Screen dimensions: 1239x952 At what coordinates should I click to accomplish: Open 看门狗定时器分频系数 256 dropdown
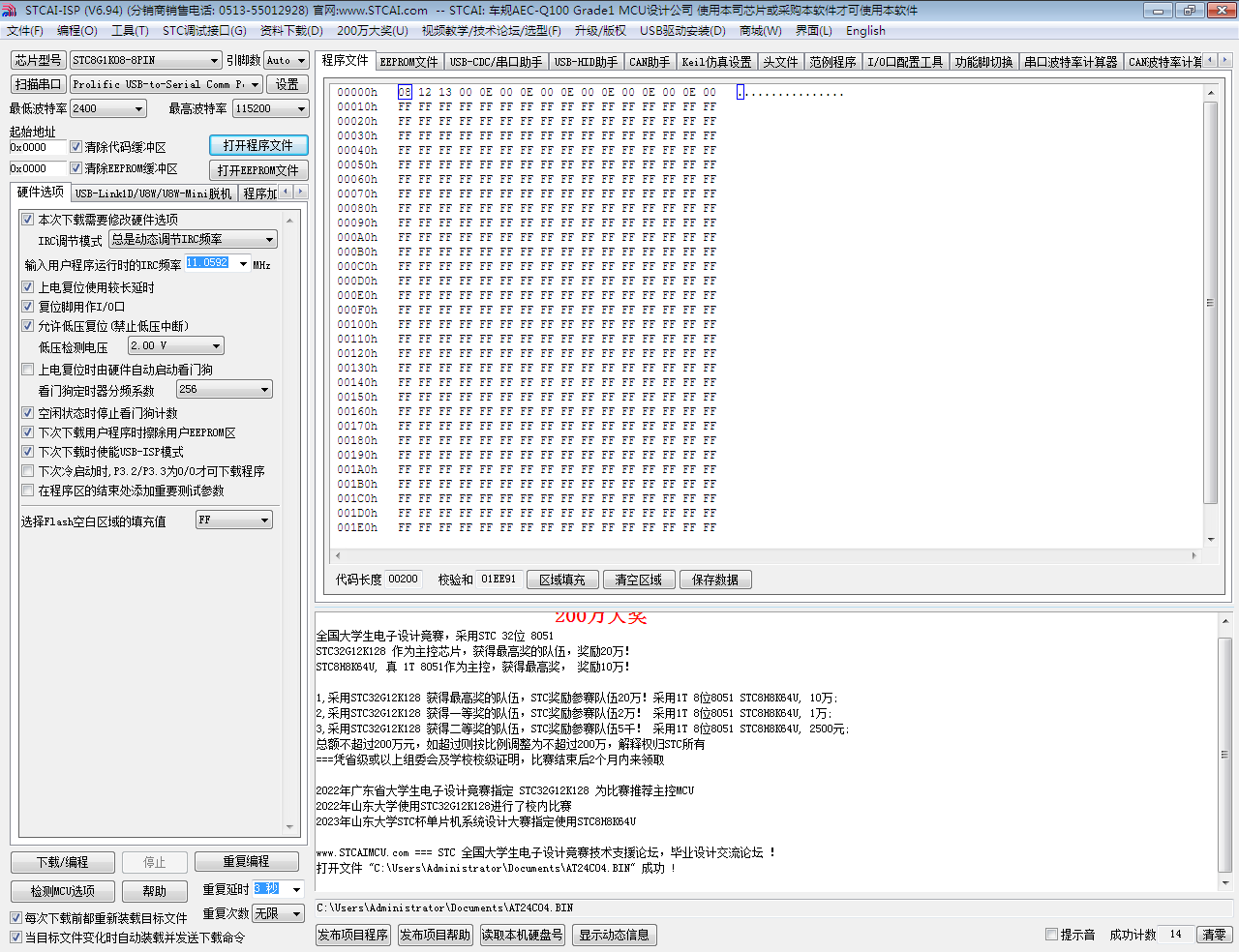point(225,389)
